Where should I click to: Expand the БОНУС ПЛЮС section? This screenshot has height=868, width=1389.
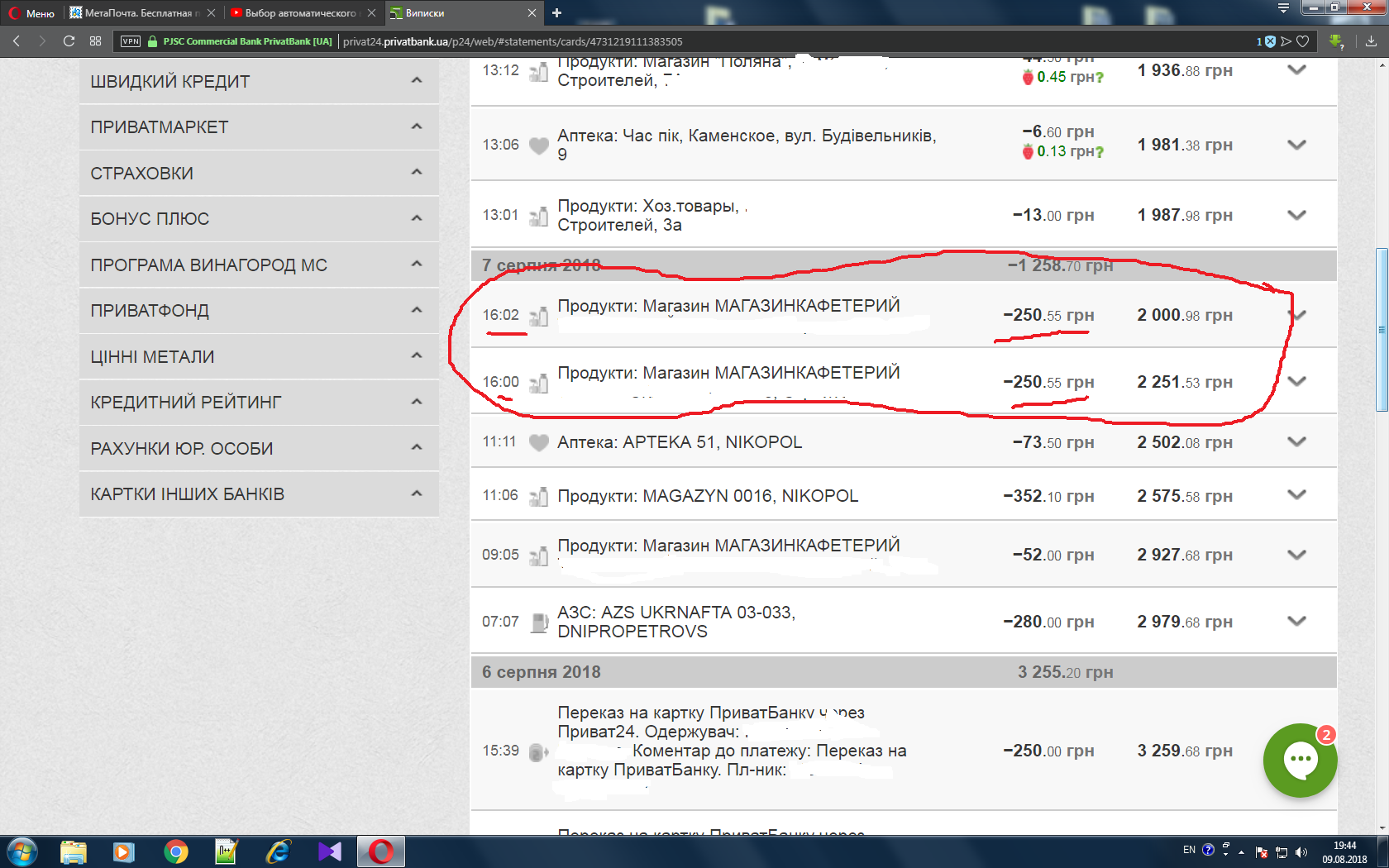pyautogui.click(x=259, y=218)
